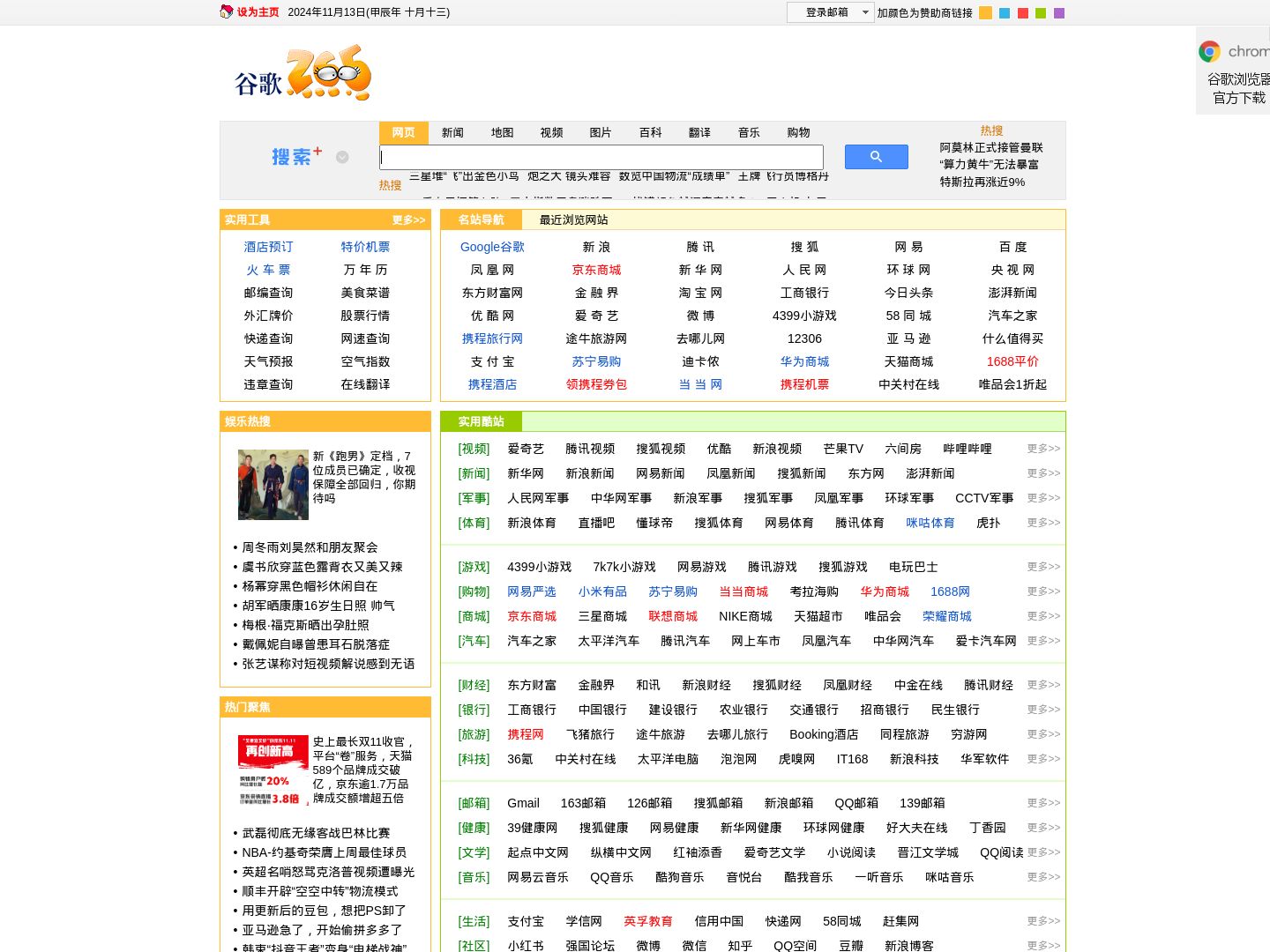Open headline 武磊彻底无缘客战巴林比赛
1270x952 pixels.
point(316,833)
